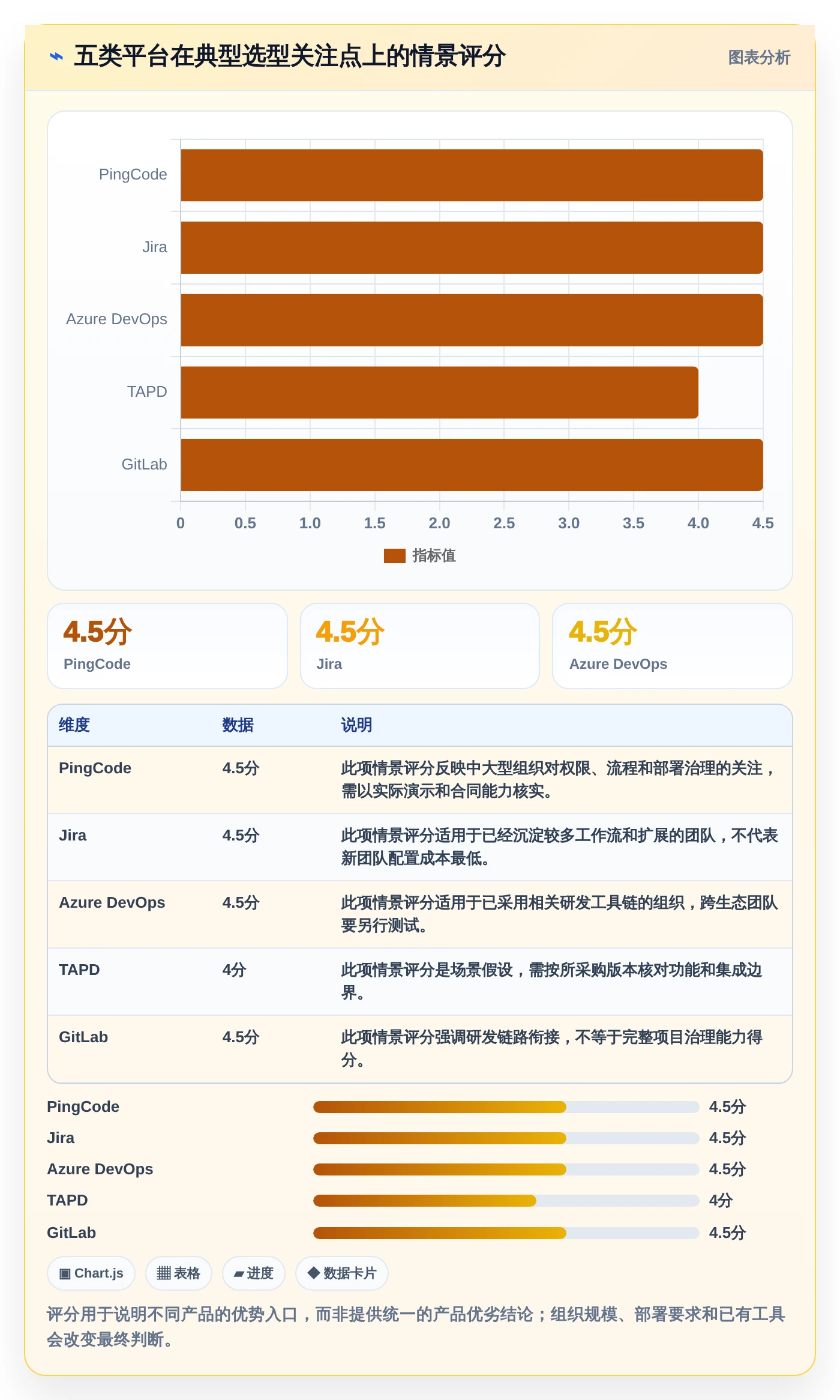Select the Jira cell in the table
840x1400 pixels.
73,836
